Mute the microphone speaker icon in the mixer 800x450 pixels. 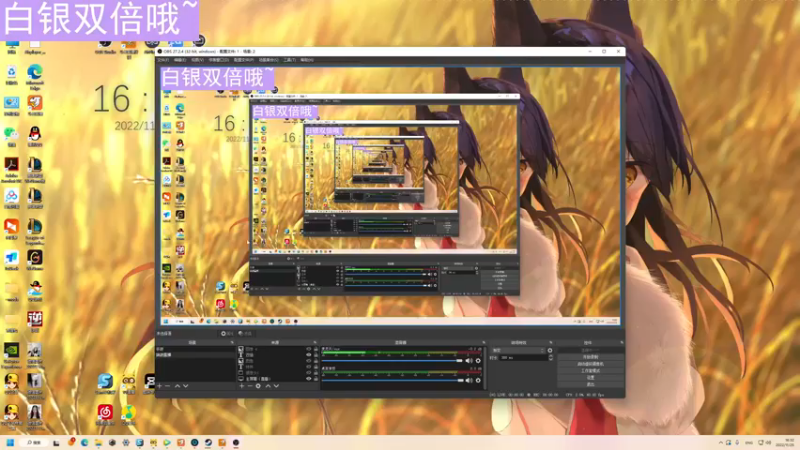click(x=469, y=361)
